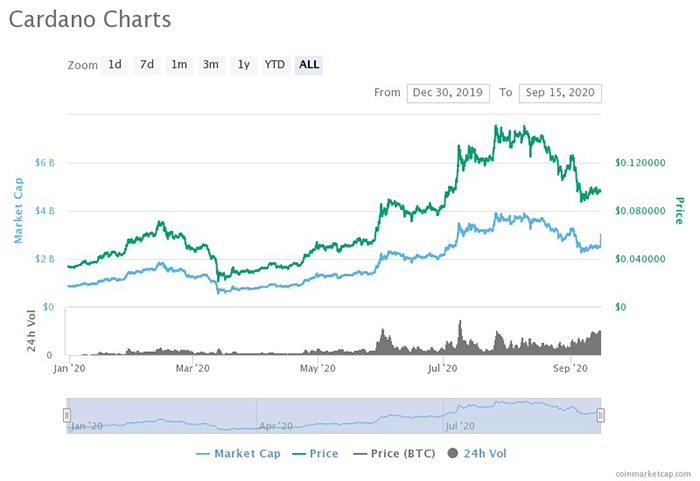
Task: Select the 1d zoom range
Action: click(115, 65)
